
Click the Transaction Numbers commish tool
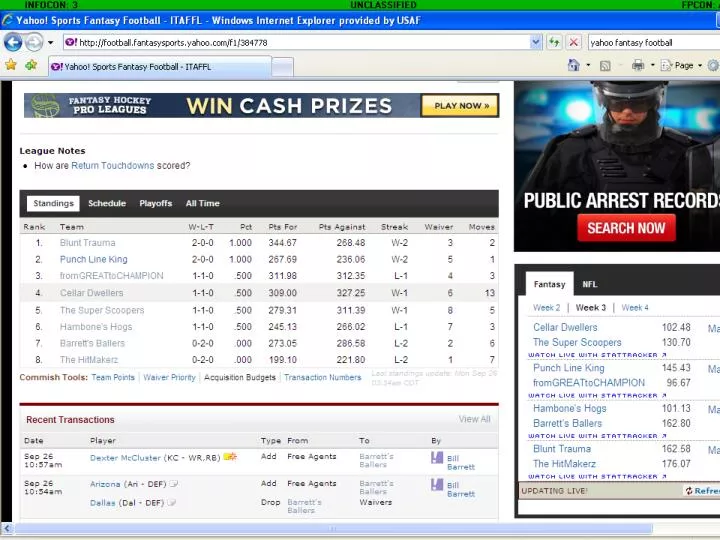tap(323, 377)
